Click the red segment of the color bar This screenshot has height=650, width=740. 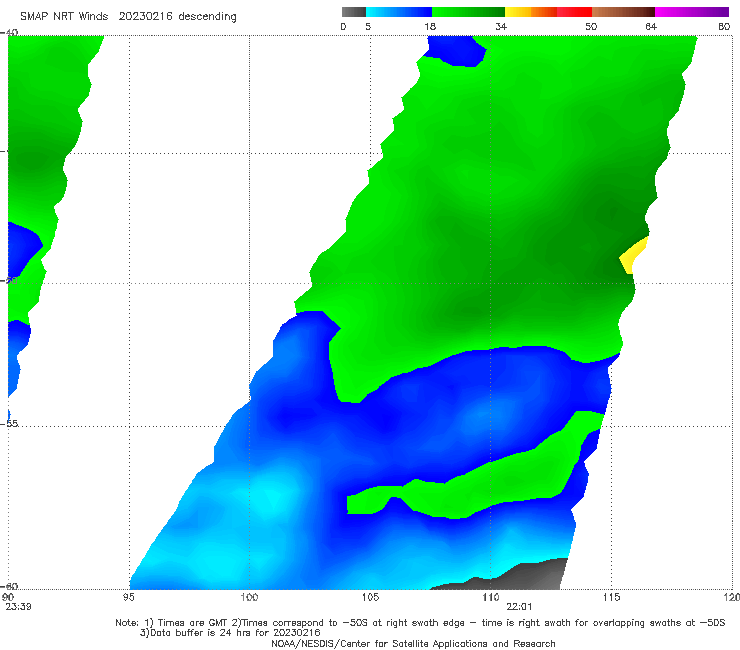coord(574,12)
